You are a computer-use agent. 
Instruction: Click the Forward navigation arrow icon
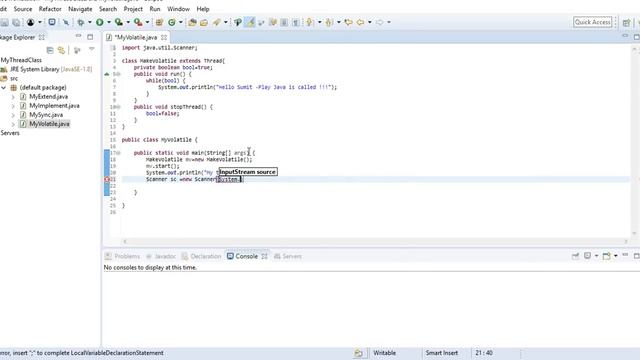(x=380, y=22)
